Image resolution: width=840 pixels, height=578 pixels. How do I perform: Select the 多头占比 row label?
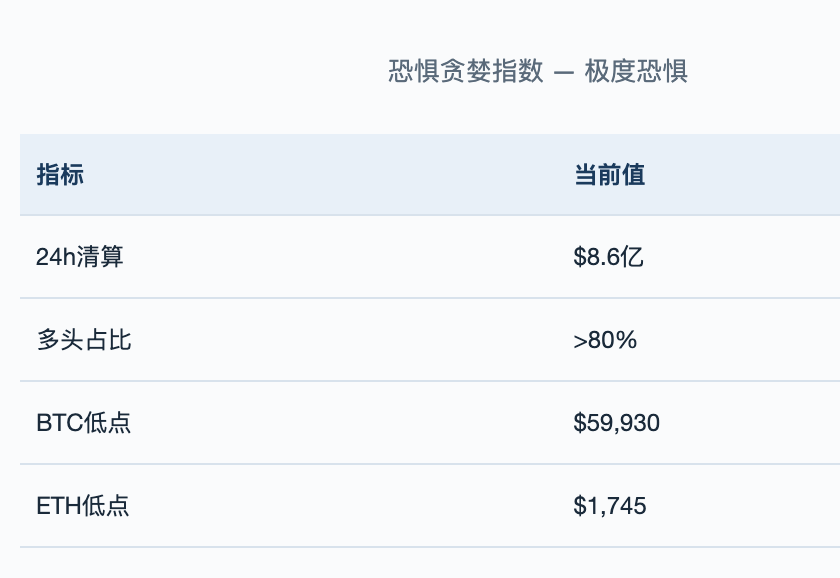coord(84,340)
